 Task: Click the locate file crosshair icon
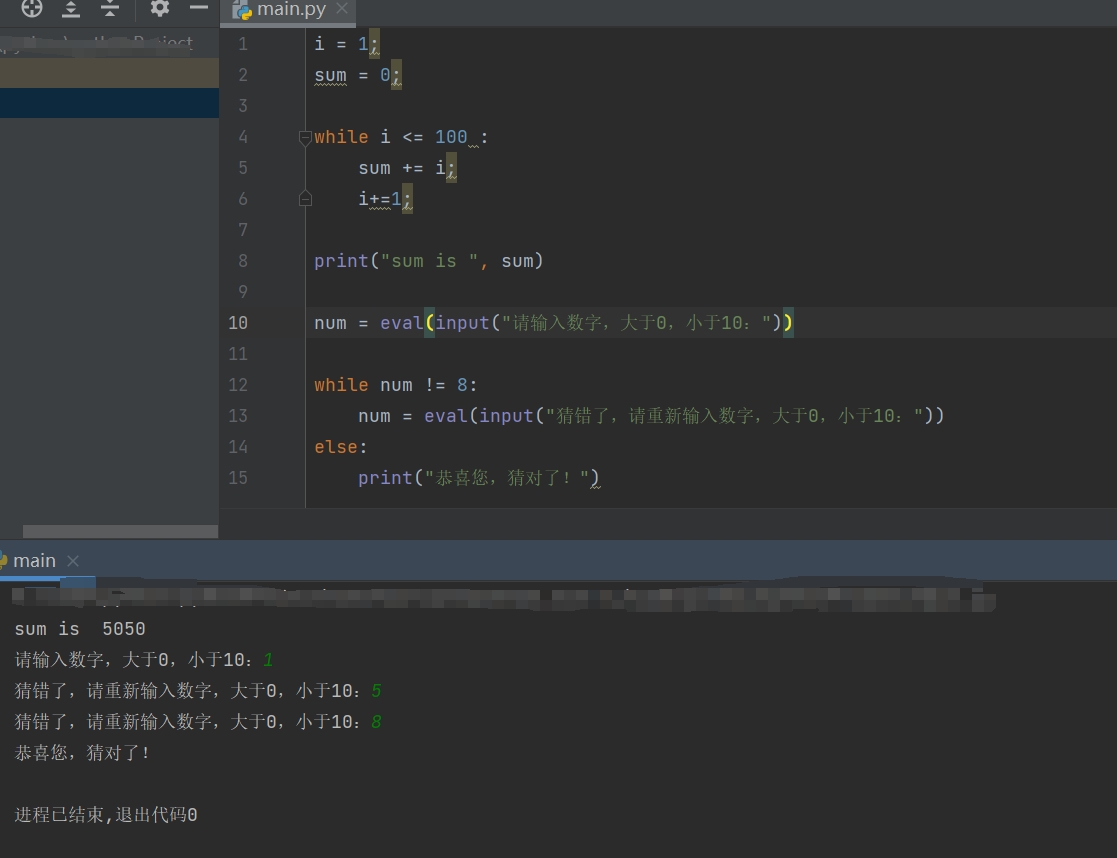point(32,9)
